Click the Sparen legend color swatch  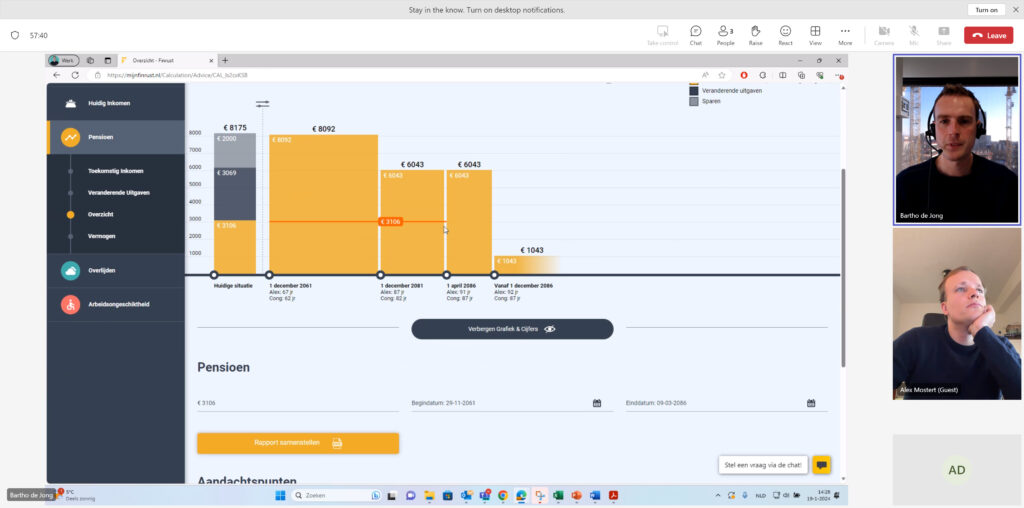(x=694, y=101)
